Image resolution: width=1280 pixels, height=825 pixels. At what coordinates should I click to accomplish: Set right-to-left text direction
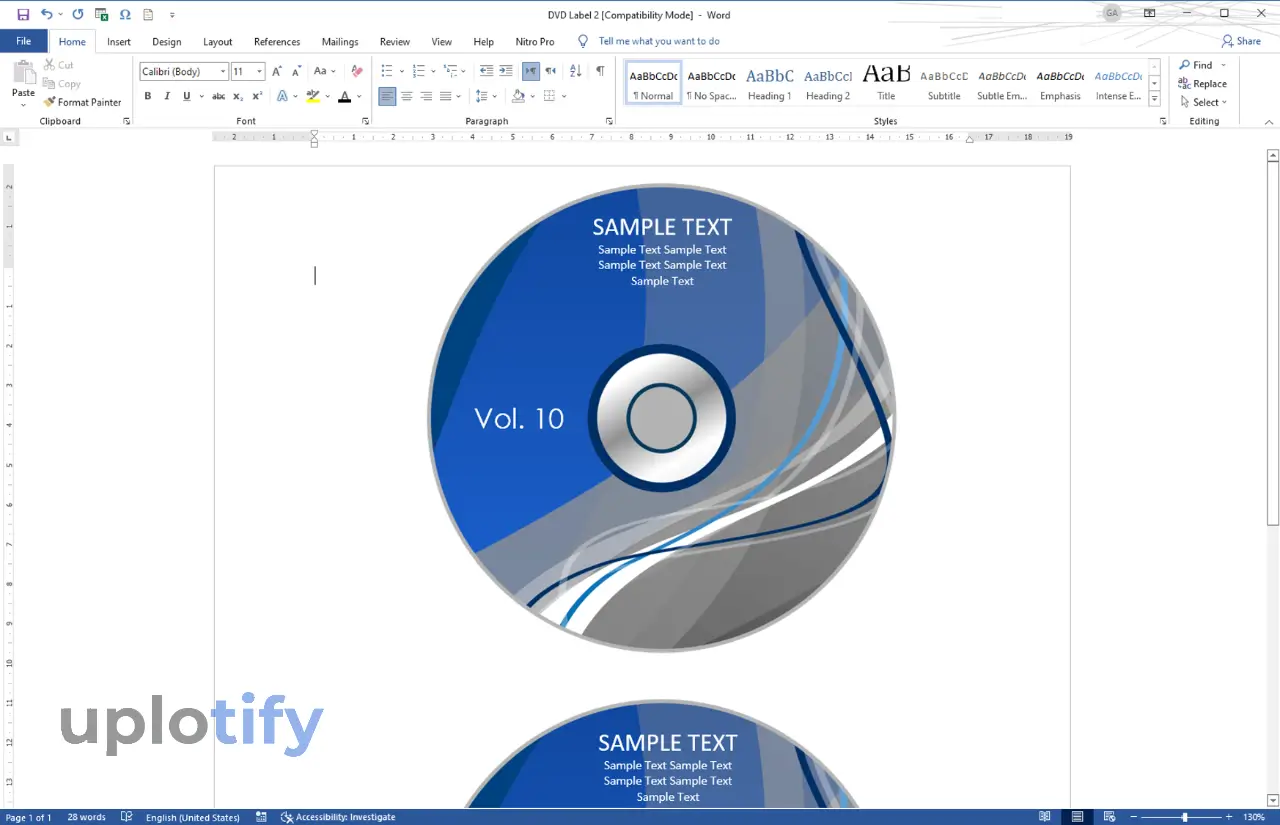pyautogui.click(x=550, y=71)
